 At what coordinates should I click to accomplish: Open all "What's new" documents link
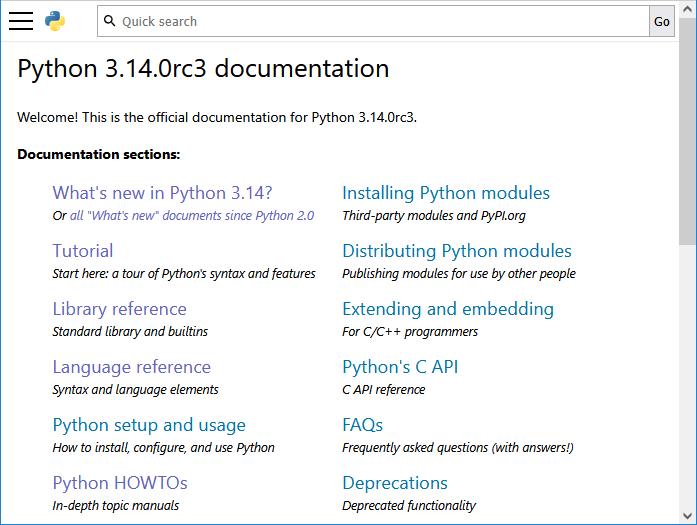coord(191,216)
